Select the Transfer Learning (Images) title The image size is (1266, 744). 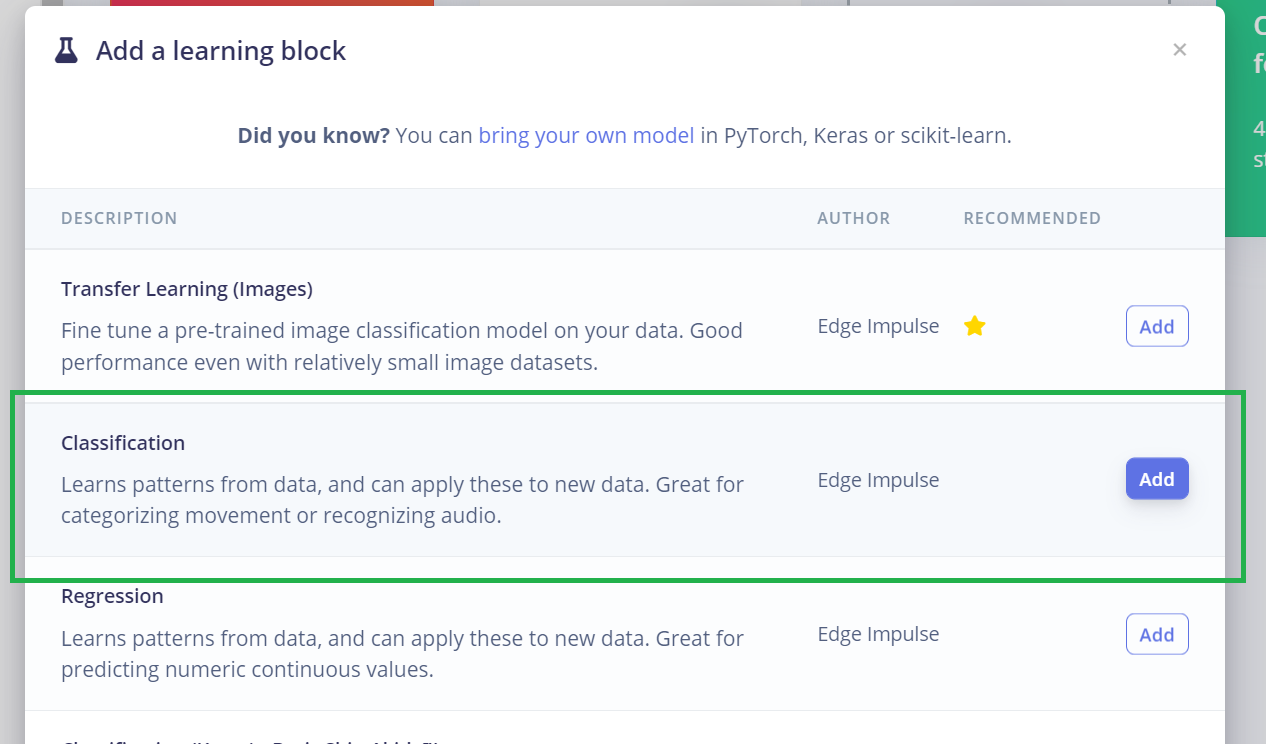coord(187,289)
